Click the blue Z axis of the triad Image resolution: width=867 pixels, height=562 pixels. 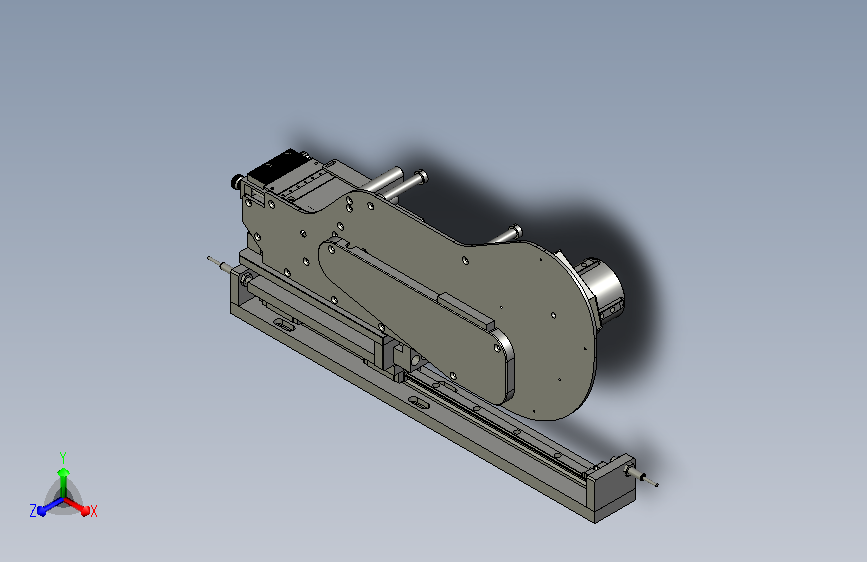pyautogui.click(x=45, y=508)
